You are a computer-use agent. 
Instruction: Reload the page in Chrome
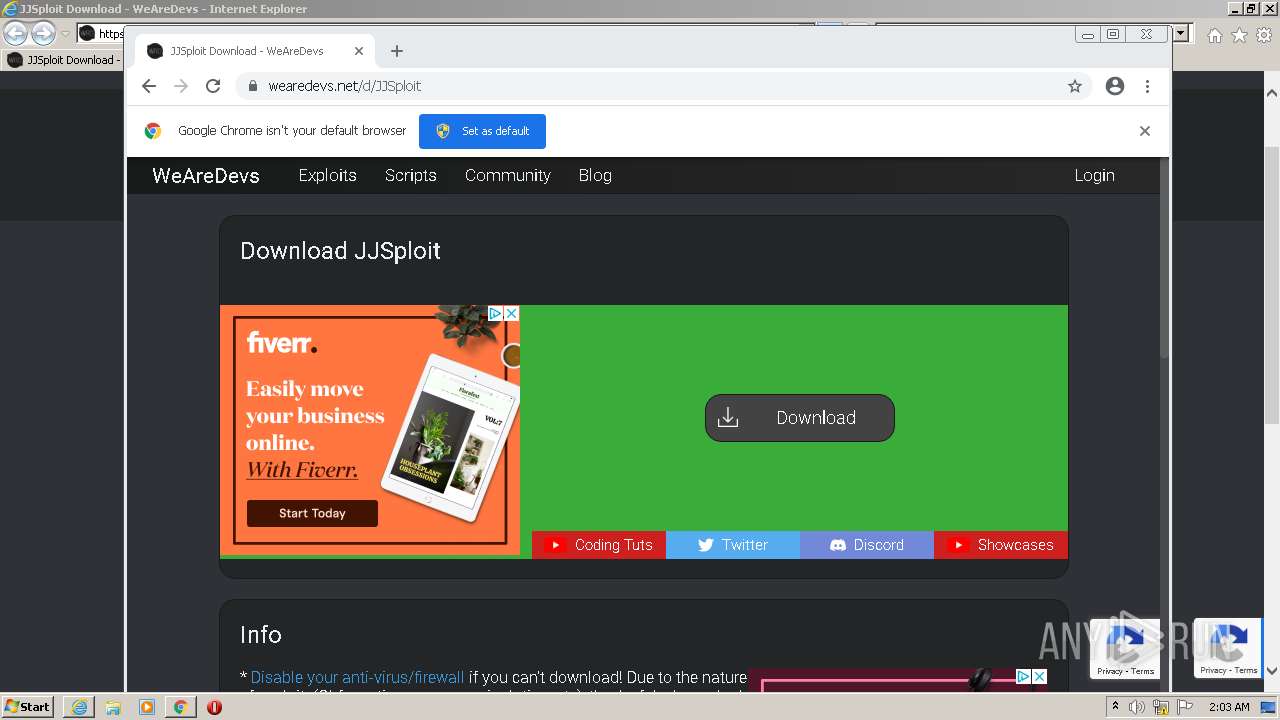click(213, 86)
